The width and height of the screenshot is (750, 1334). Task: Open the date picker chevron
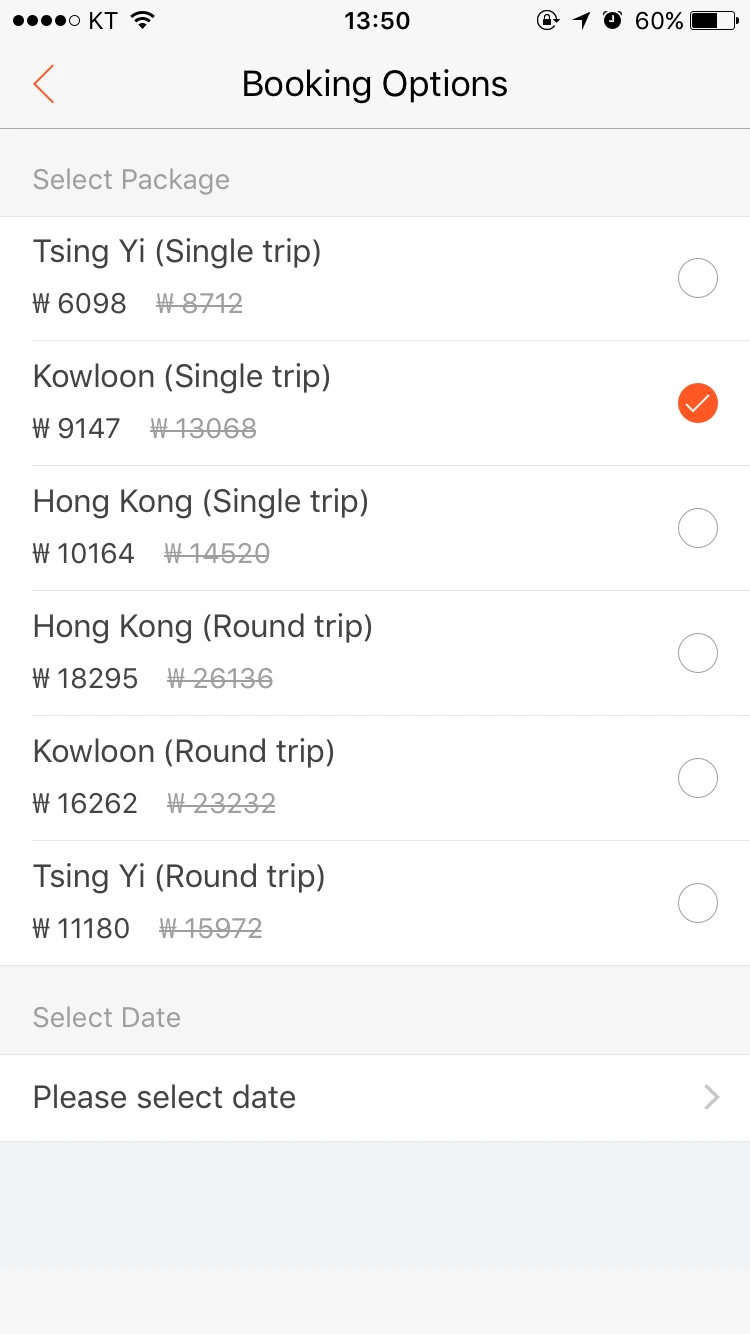[x=712, y=1098]
